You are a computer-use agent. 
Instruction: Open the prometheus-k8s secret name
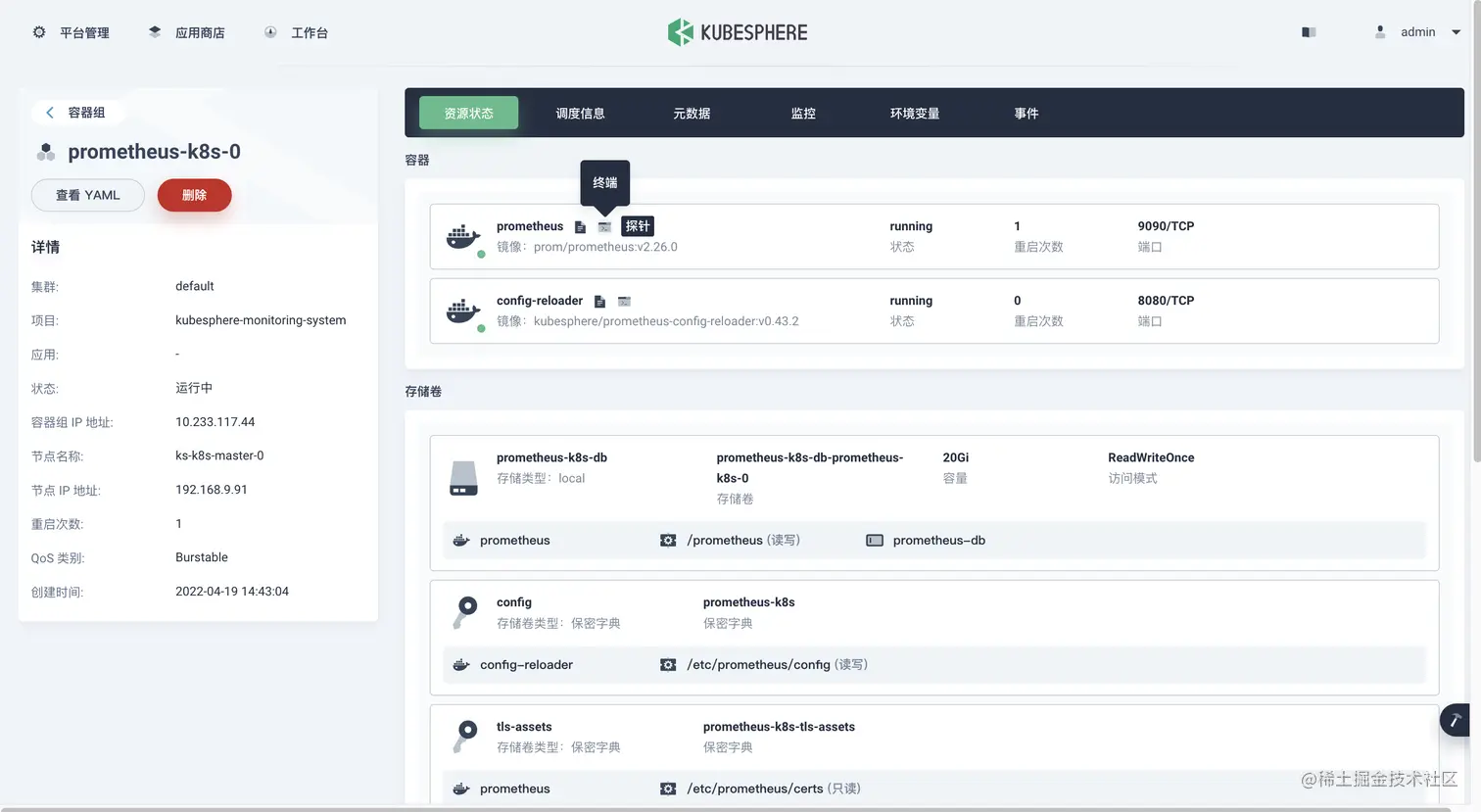coord(748,602)
